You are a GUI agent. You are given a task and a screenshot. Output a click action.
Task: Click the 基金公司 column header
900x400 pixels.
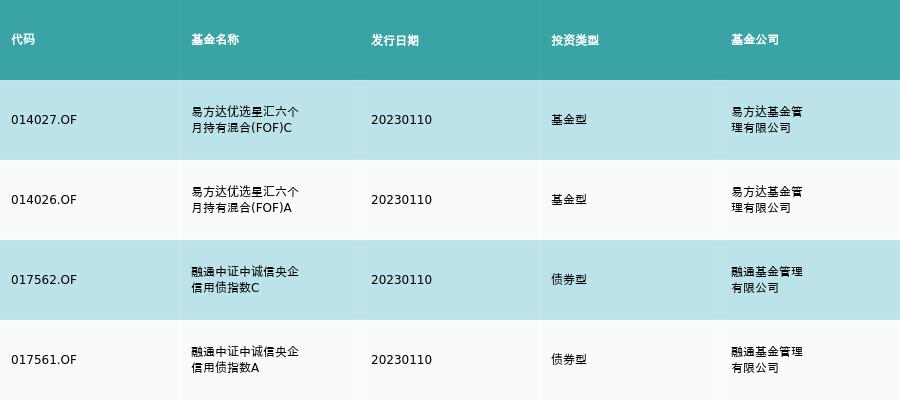coord(755,40)
